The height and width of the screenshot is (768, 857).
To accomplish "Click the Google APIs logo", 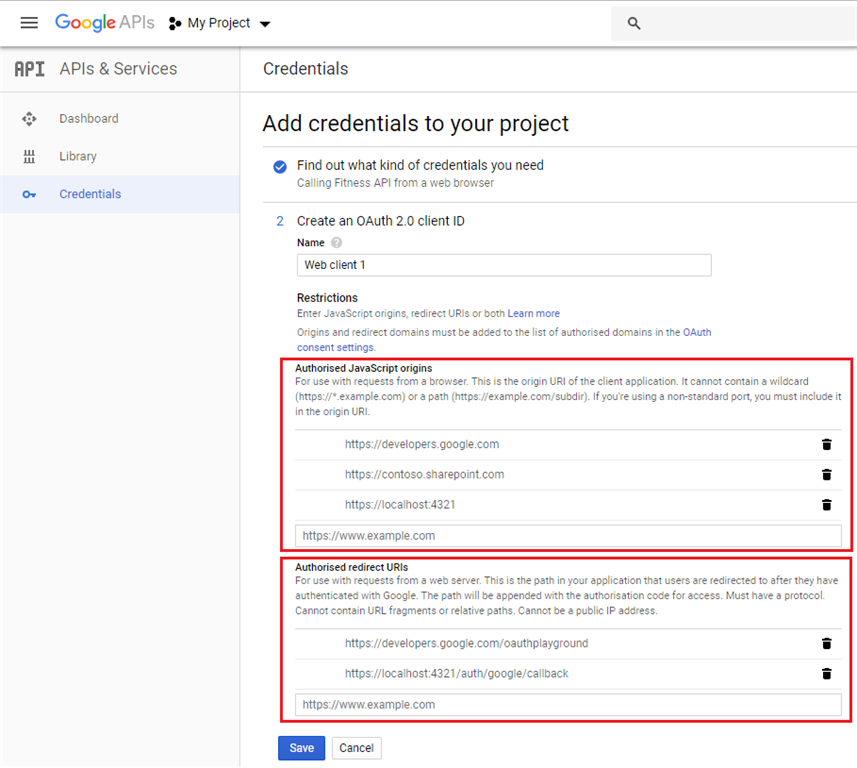I will point(105,22).
